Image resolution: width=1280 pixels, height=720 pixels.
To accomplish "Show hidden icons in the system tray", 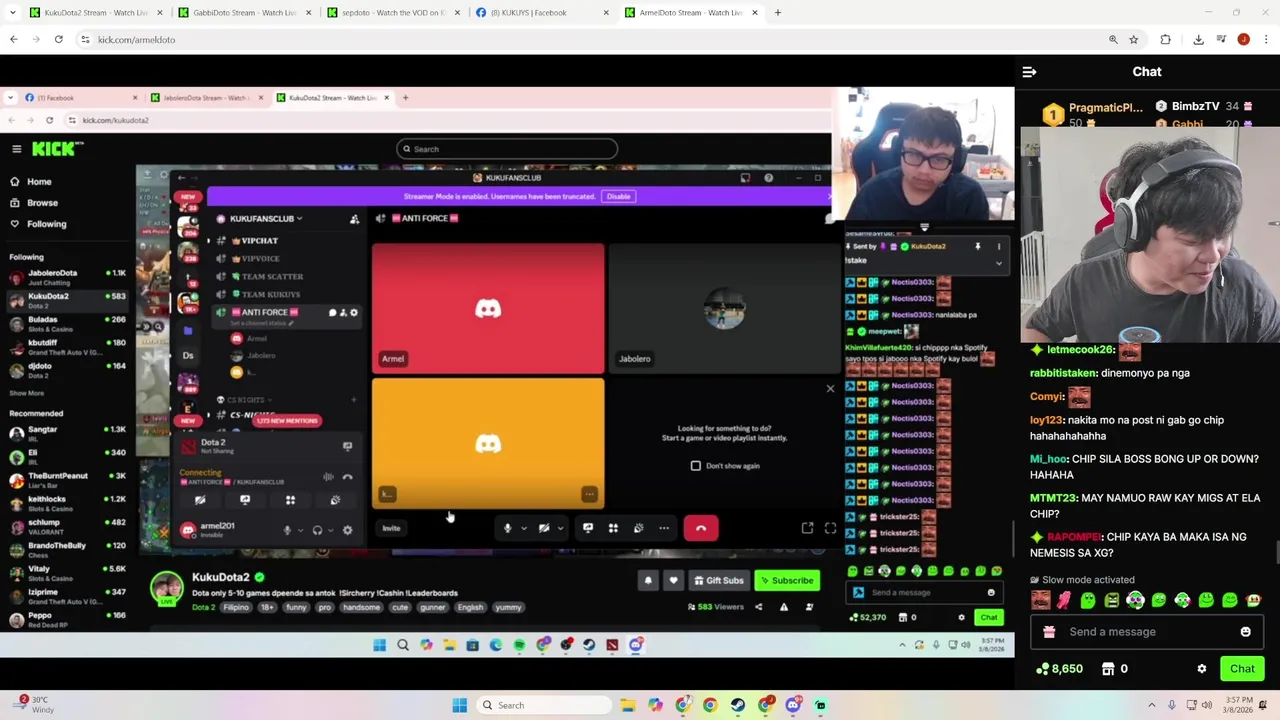I will [x=1151, y=705].
